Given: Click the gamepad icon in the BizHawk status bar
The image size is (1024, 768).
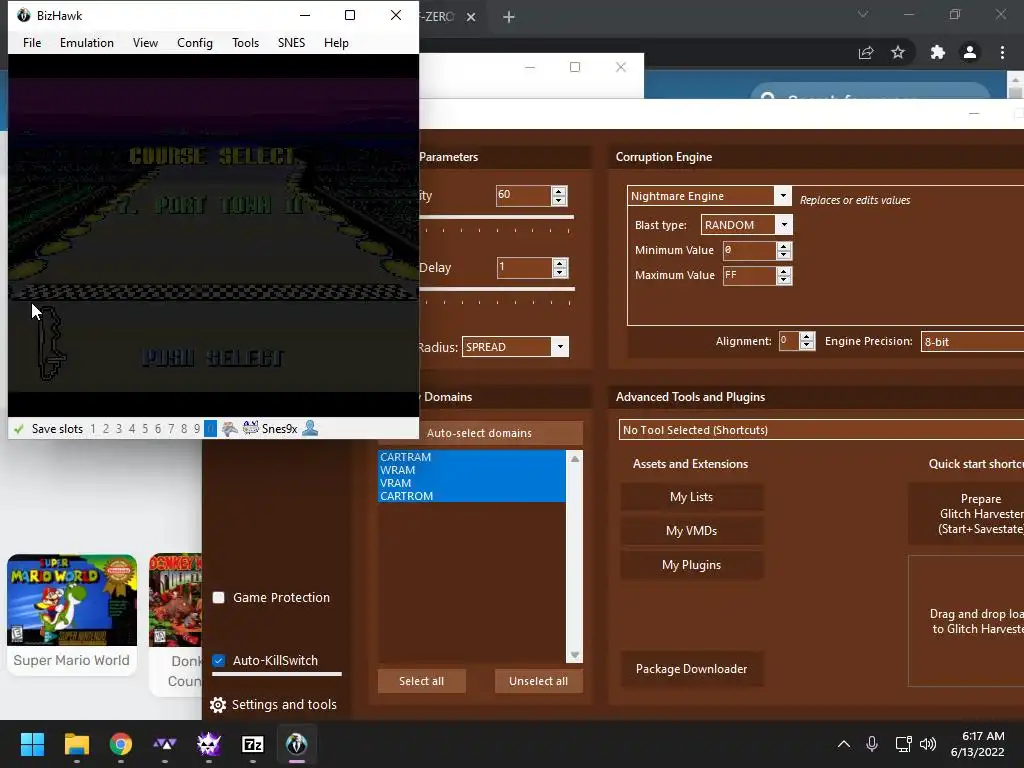Looking at the screenshot, I should [230, 428].
